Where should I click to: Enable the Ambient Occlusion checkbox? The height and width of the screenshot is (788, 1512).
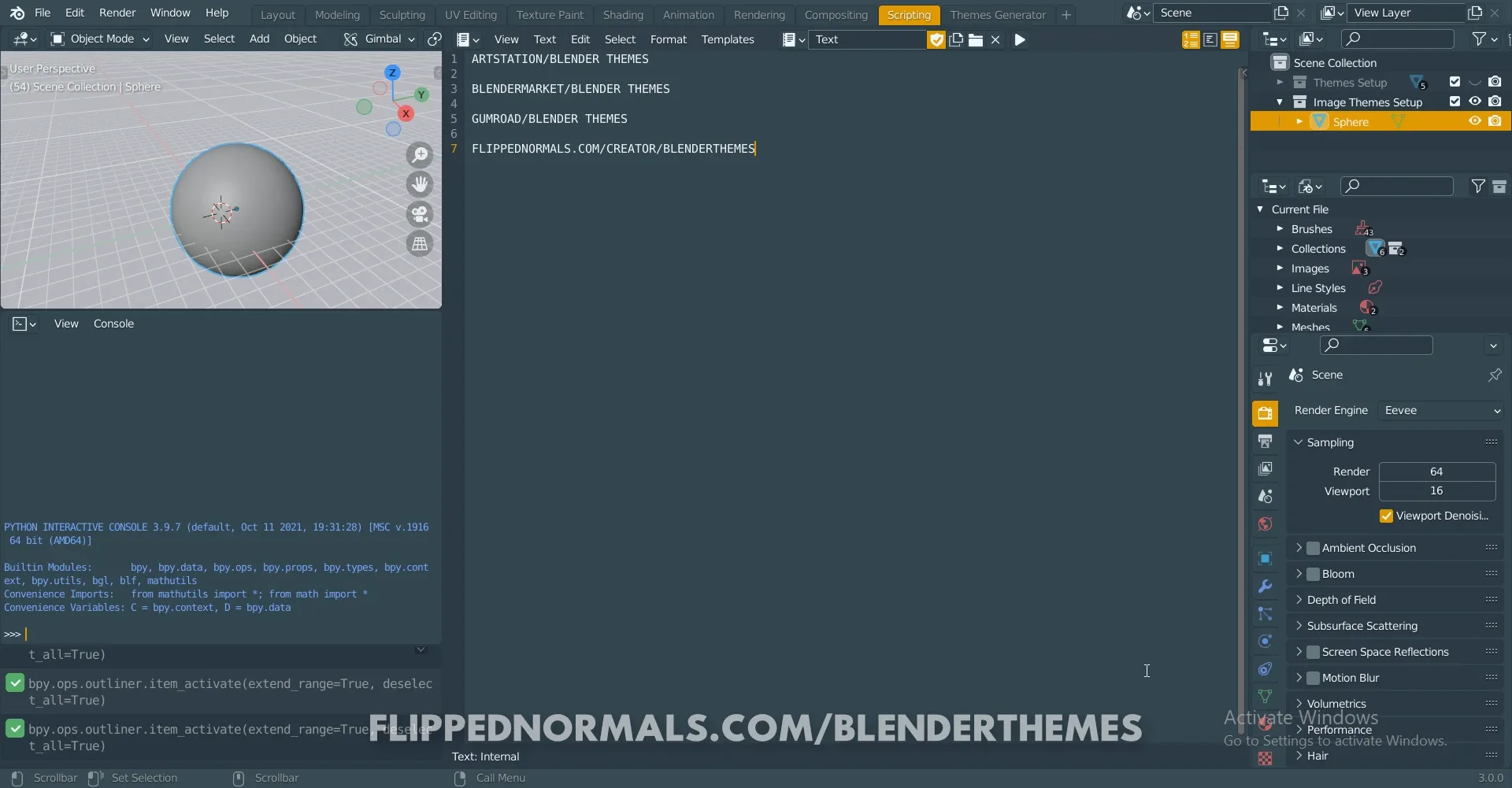pos(1313,548)
